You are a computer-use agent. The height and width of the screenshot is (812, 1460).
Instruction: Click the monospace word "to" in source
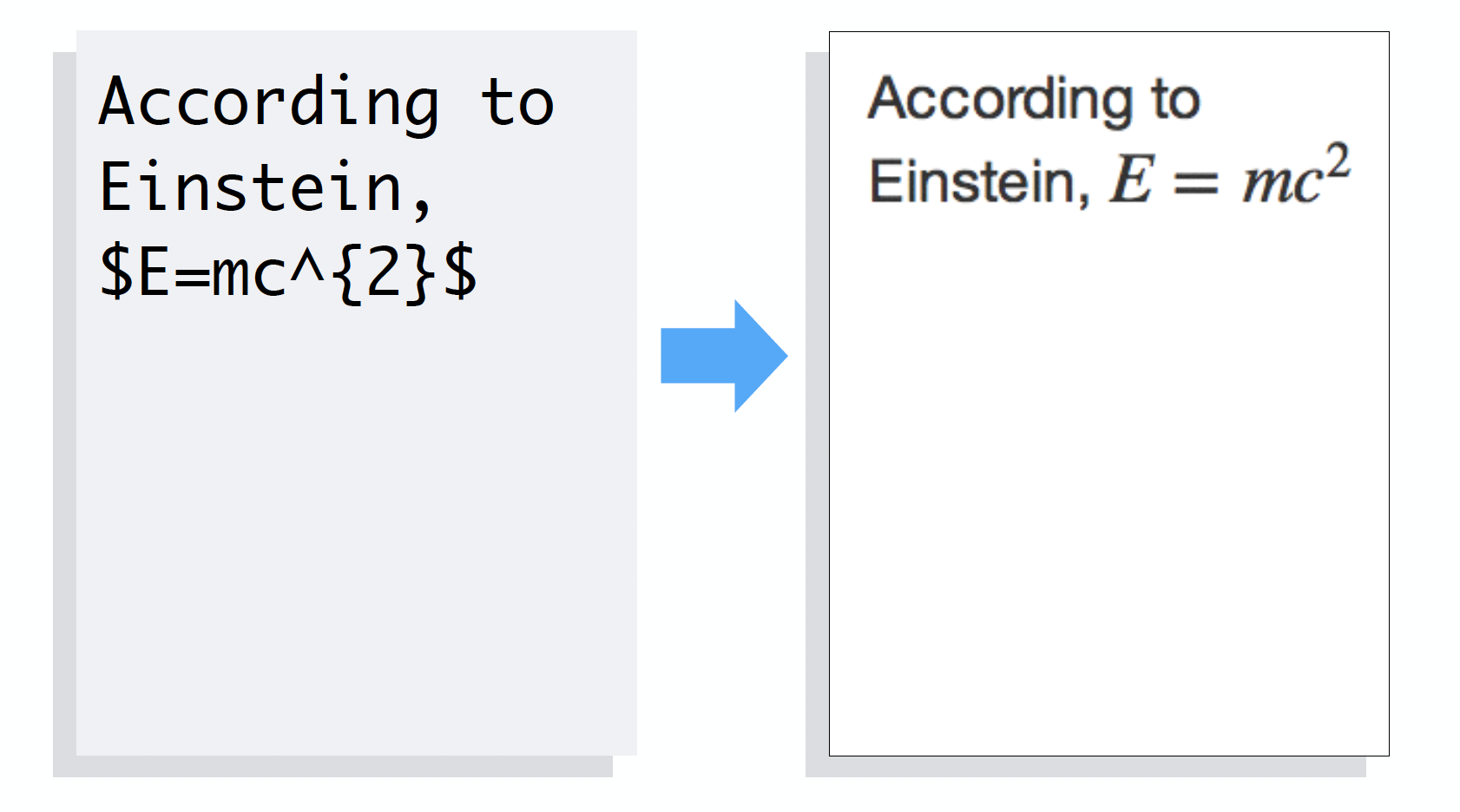(x=517, y=103)
